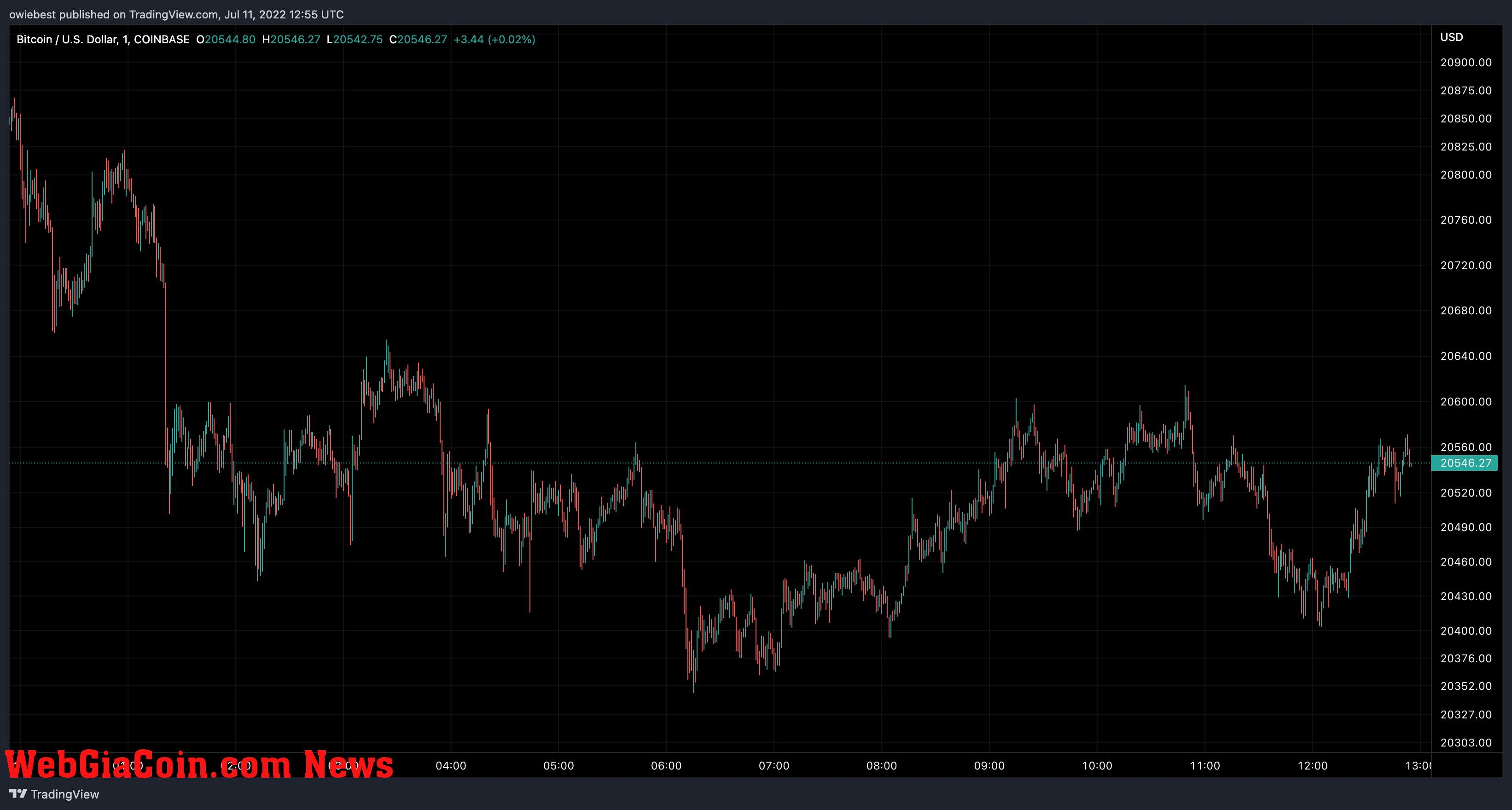Click the USD currency label

click(1452, 37)
